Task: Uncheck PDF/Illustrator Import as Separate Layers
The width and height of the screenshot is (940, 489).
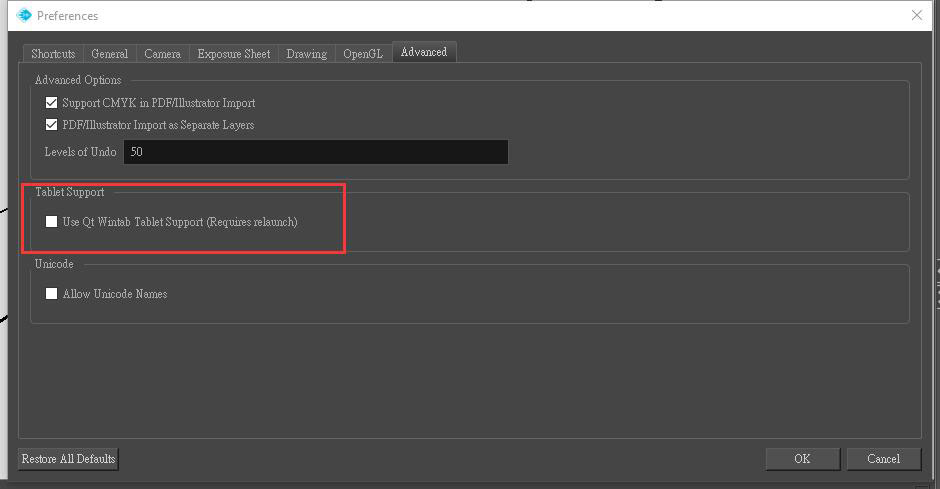Action: [52, 125]
